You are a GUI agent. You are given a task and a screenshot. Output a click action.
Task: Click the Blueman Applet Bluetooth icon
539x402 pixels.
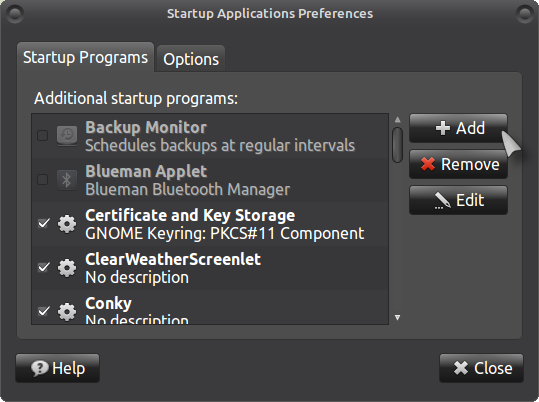pyautogui.click(x=67, y=180)
